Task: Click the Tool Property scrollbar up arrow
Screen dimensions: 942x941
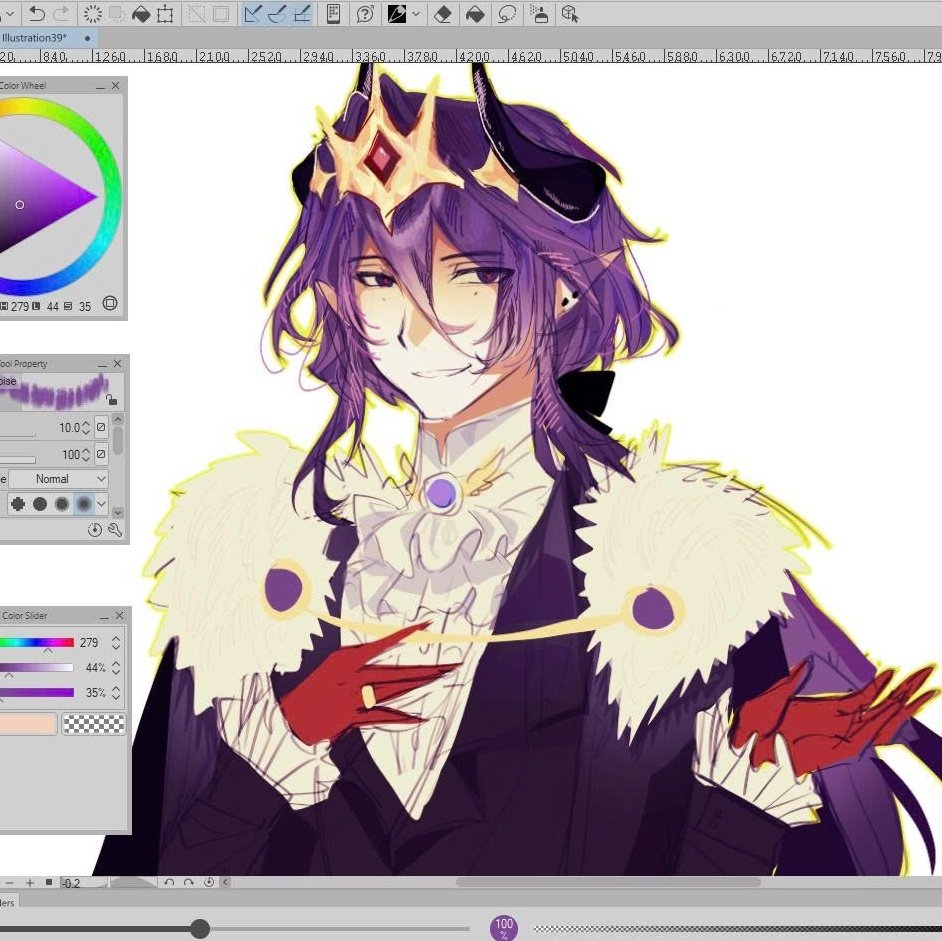Action: 118,419
